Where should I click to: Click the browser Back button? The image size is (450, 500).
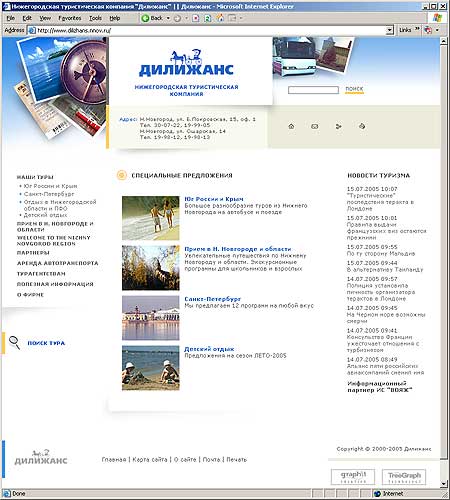(152, 18)
